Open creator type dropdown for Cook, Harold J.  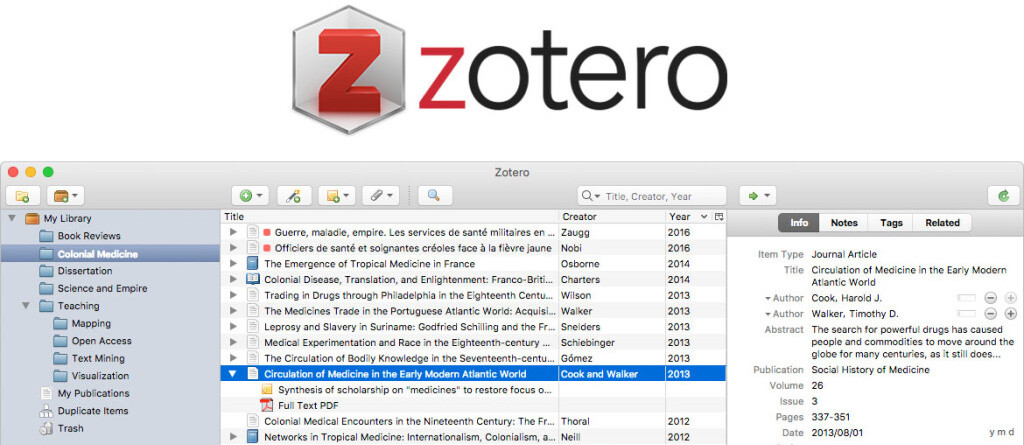784,298
